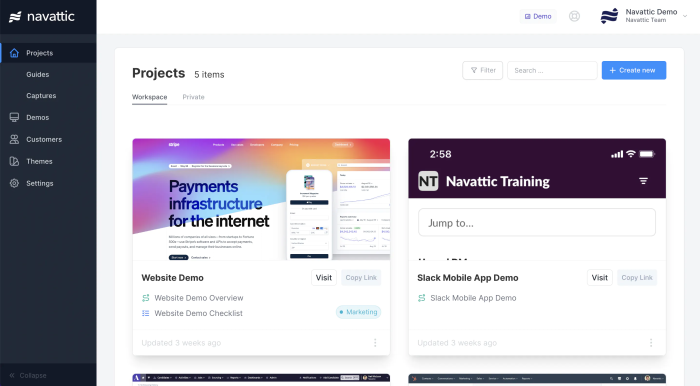Screen dimensions: 700x386
Task: Click the flow icon beside Website Demo Overview
Action: 146,298
